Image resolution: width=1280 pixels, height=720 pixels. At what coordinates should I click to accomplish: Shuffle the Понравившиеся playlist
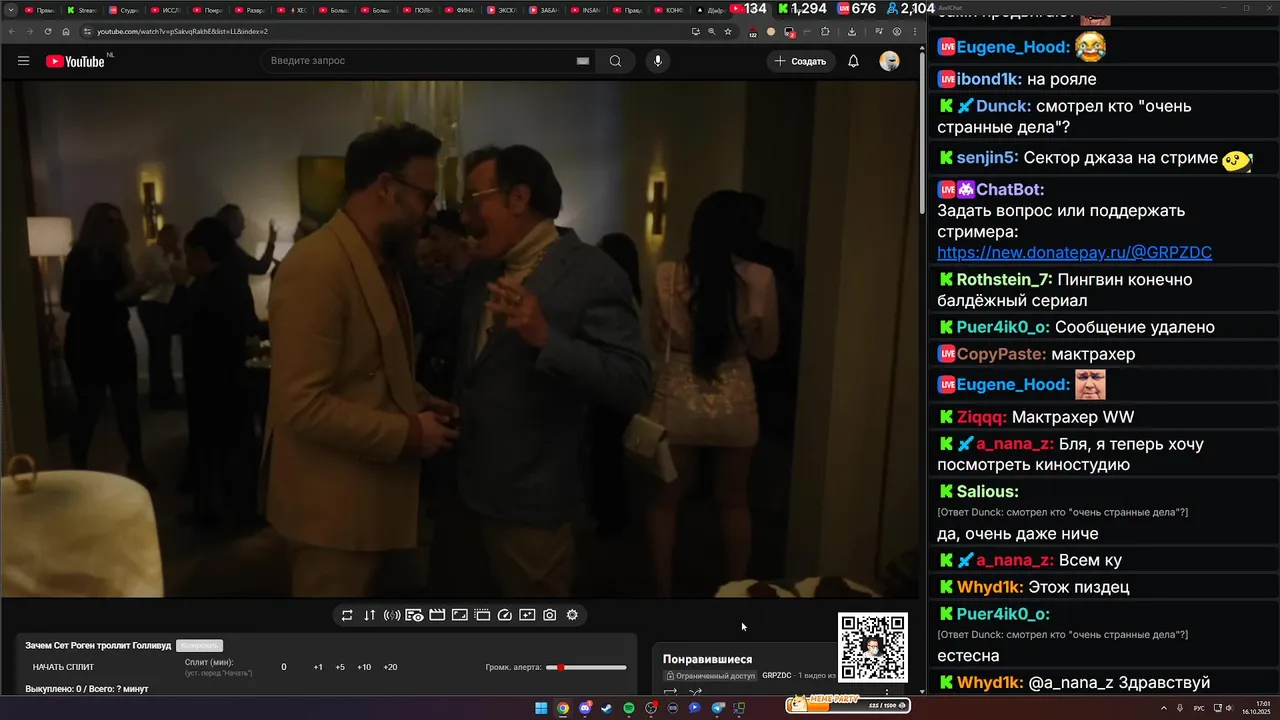(x=695, y=692)
